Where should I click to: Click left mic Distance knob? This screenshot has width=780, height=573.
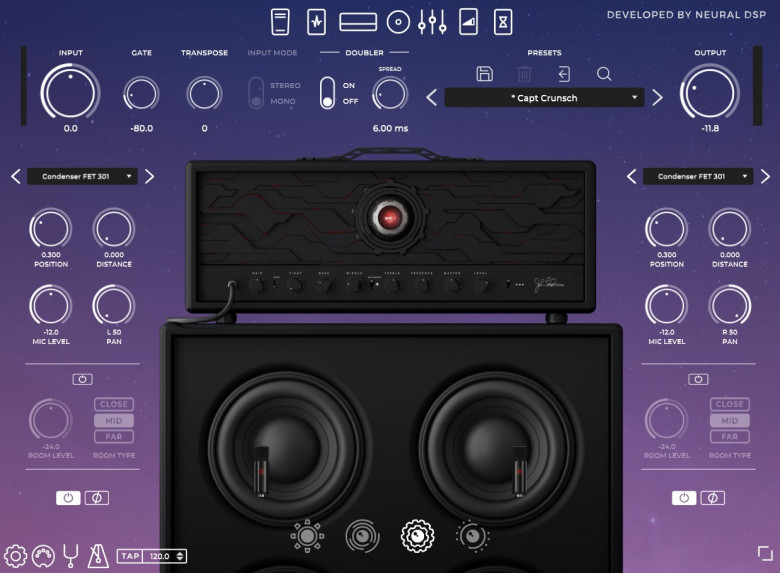114,229
